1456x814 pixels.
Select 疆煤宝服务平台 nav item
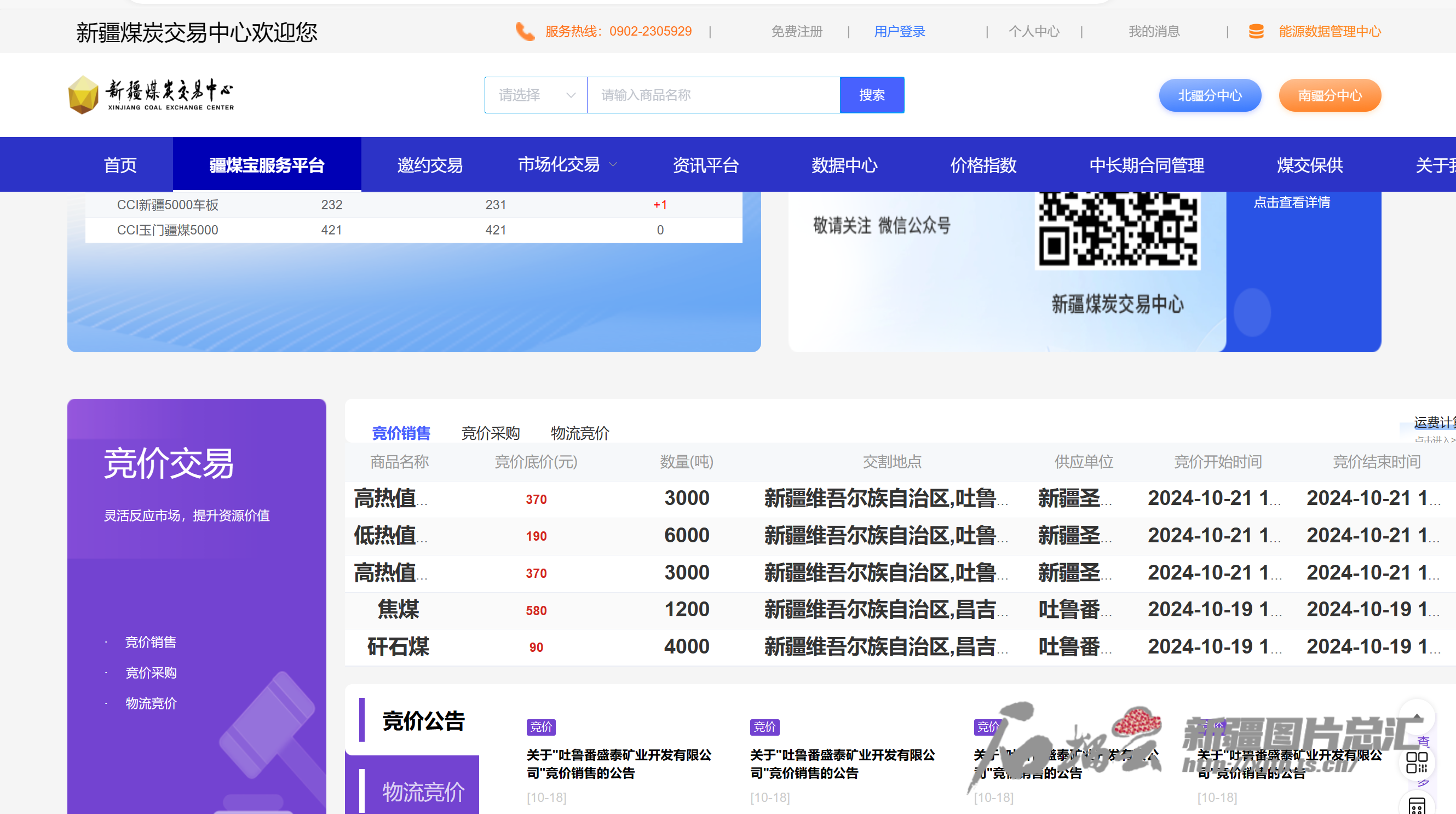267,165
